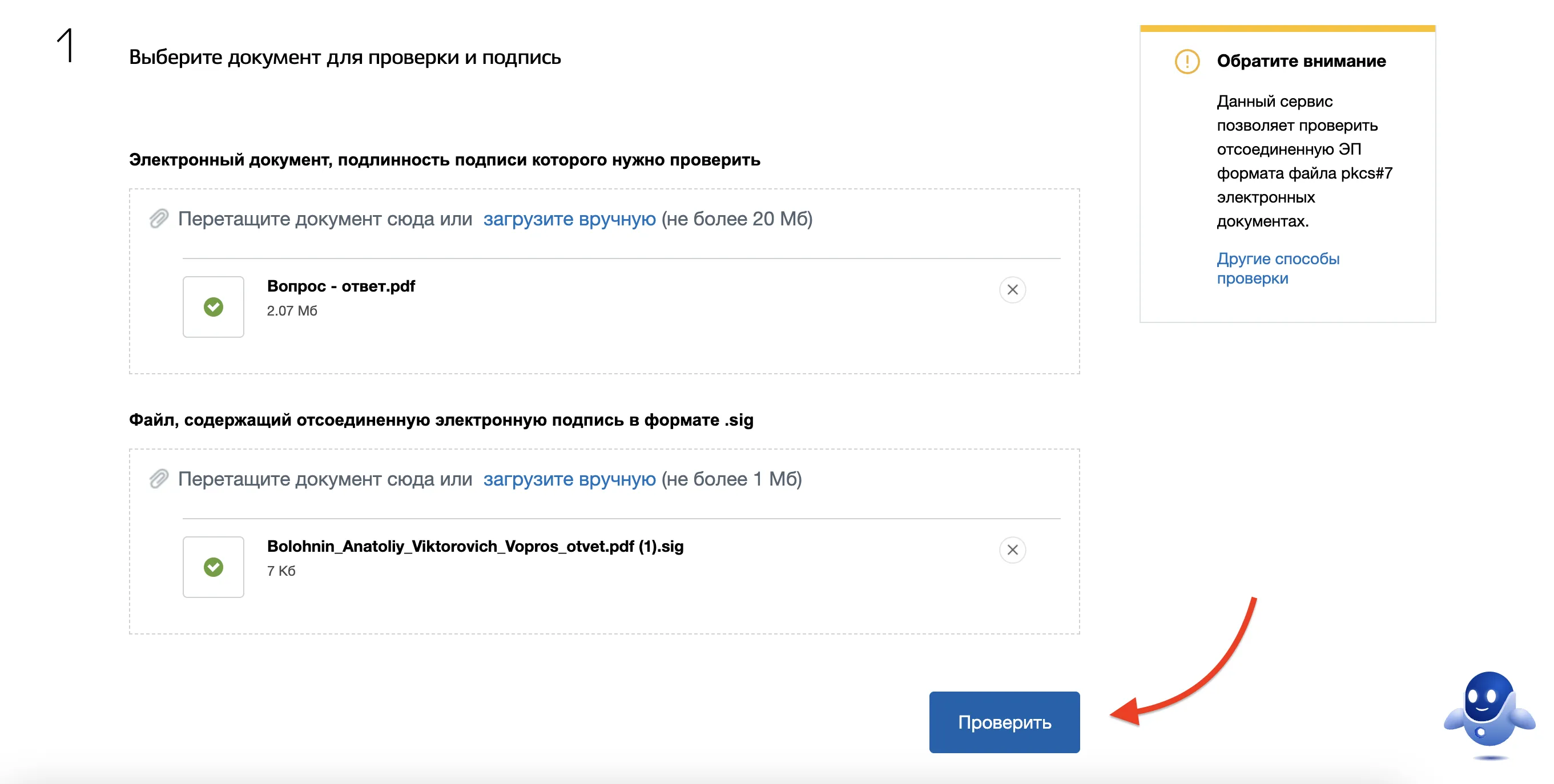This screenshot has width=1554, height=784.
Task: Remove the Вопрос - ответ.pdf file
Action: pyautogui.click(x=1012, y=289)
